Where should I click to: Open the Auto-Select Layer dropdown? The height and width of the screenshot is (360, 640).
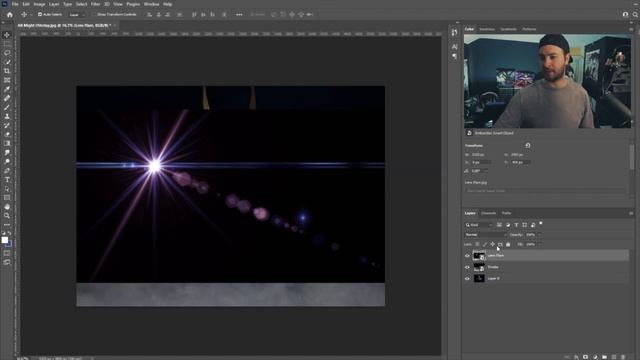click(x=77, y=15)
